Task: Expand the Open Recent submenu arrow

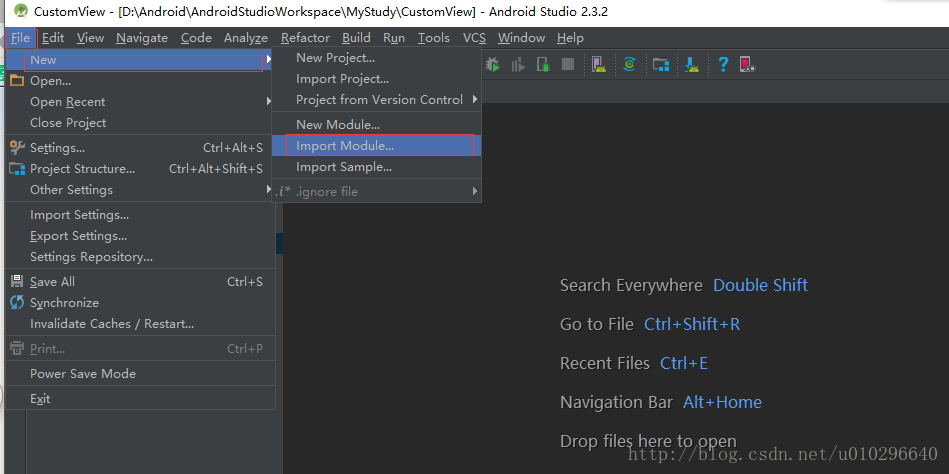Action: [x=269, y=102]
